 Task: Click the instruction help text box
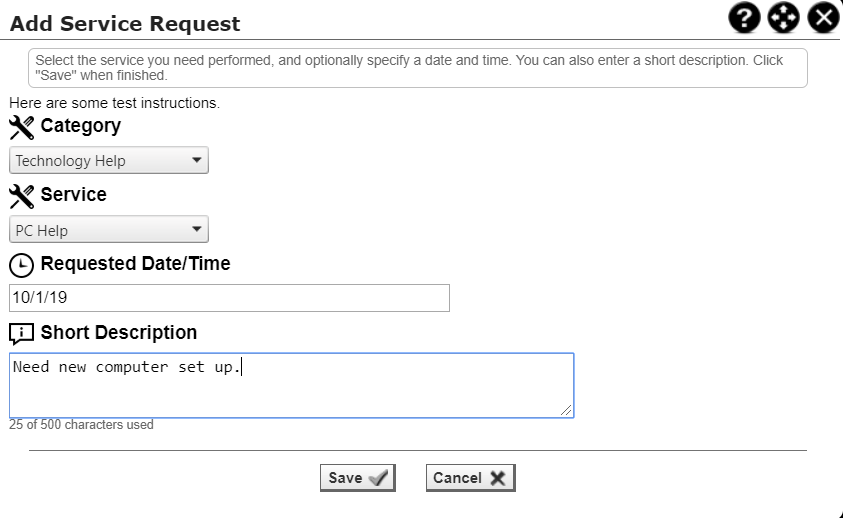click(x=417, y=68)
